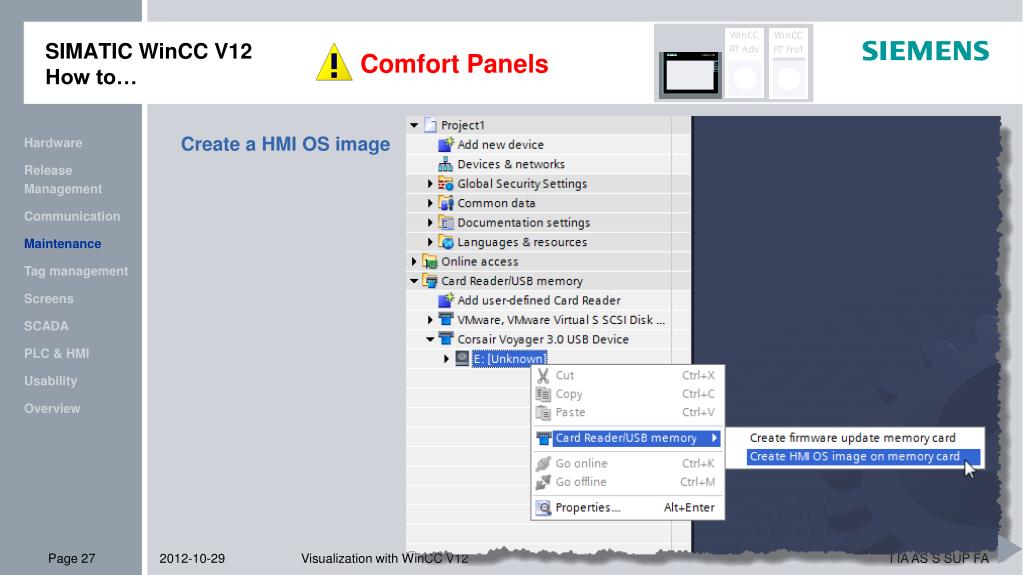
Task: Open the Usability section link
Action: 50,381
